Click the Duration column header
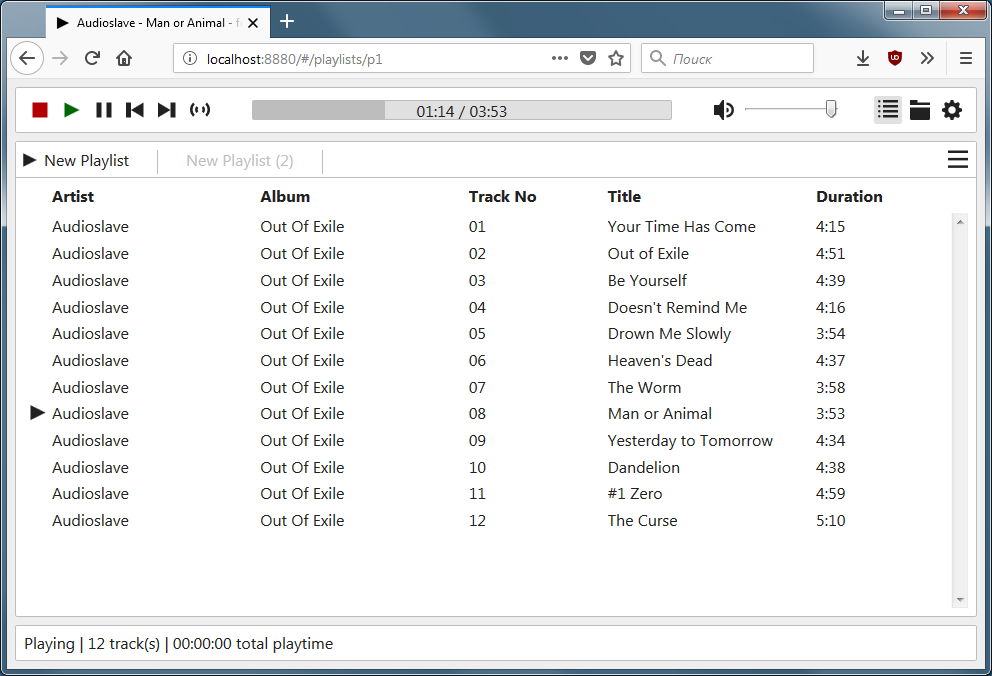 [849, 197]
